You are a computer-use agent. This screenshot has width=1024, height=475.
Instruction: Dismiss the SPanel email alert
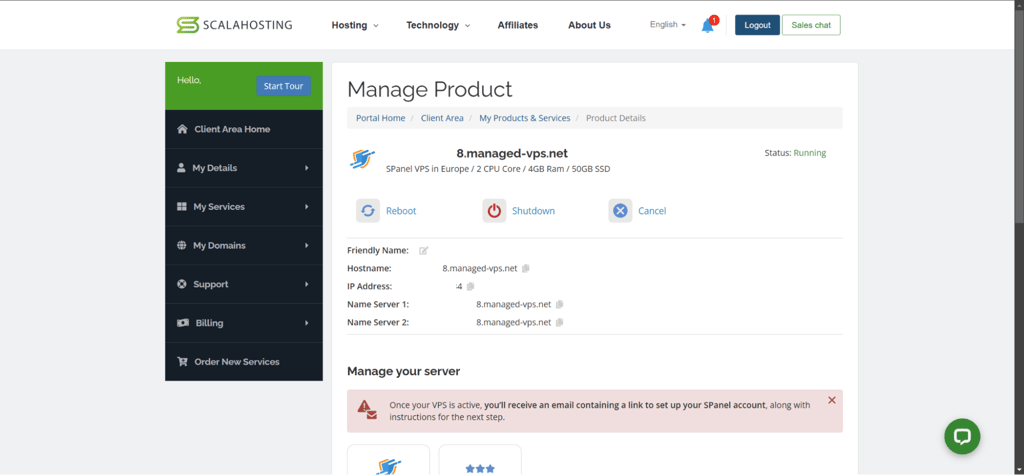831,400
